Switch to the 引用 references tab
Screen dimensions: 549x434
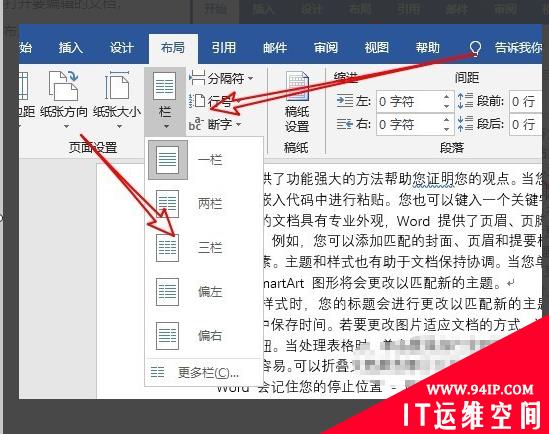224,48
